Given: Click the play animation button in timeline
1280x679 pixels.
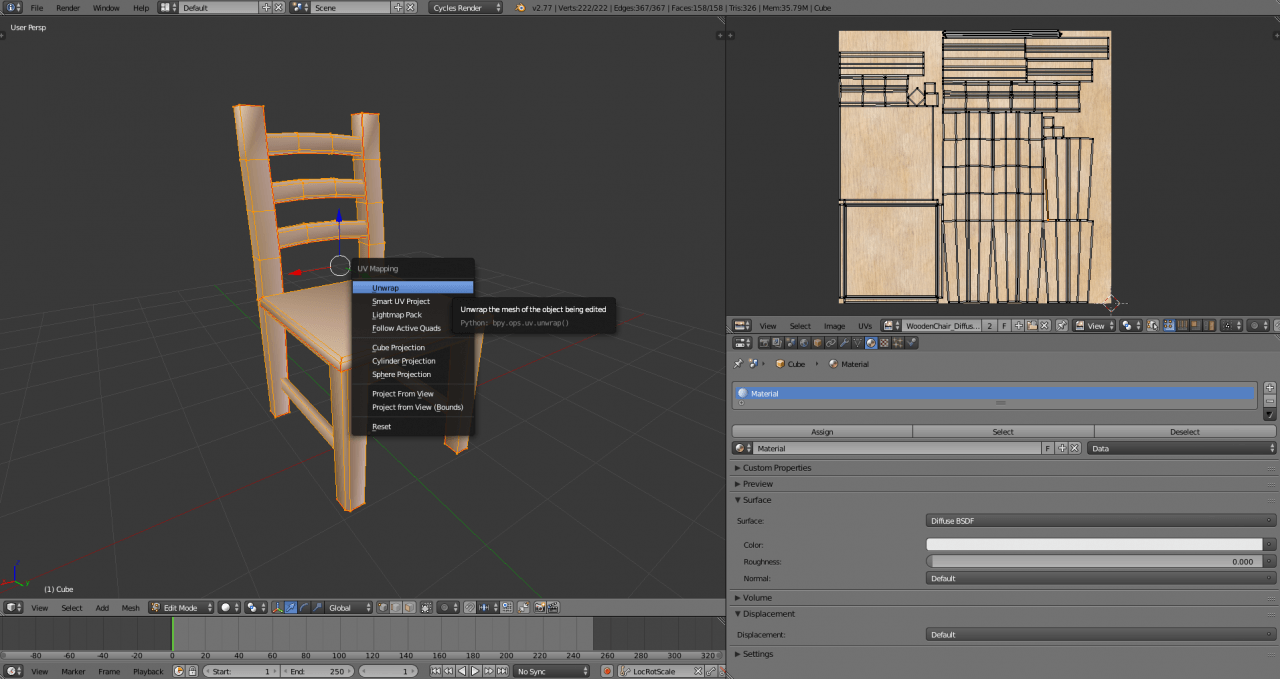Looking at the screenshot, I should [x=475, y=671].
